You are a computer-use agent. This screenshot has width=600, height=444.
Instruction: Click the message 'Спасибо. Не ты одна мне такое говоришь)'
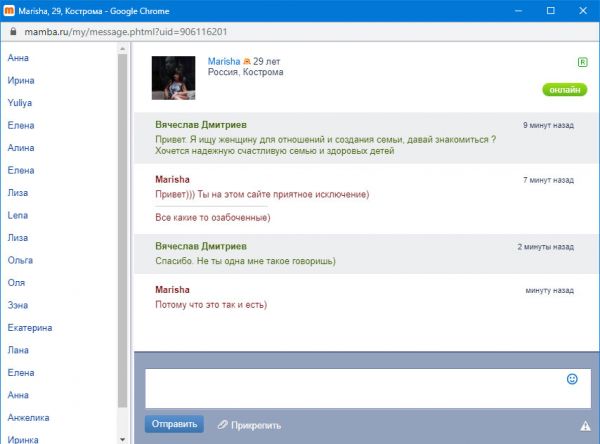coord(245,261)
